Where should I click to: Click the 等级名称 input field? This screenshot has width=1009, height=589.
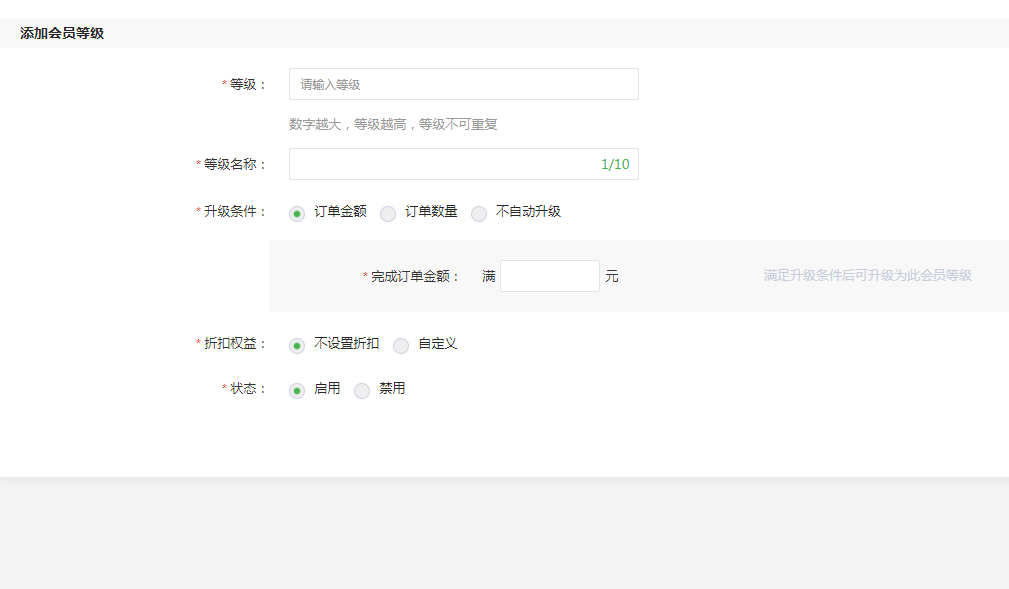(463, 164)
